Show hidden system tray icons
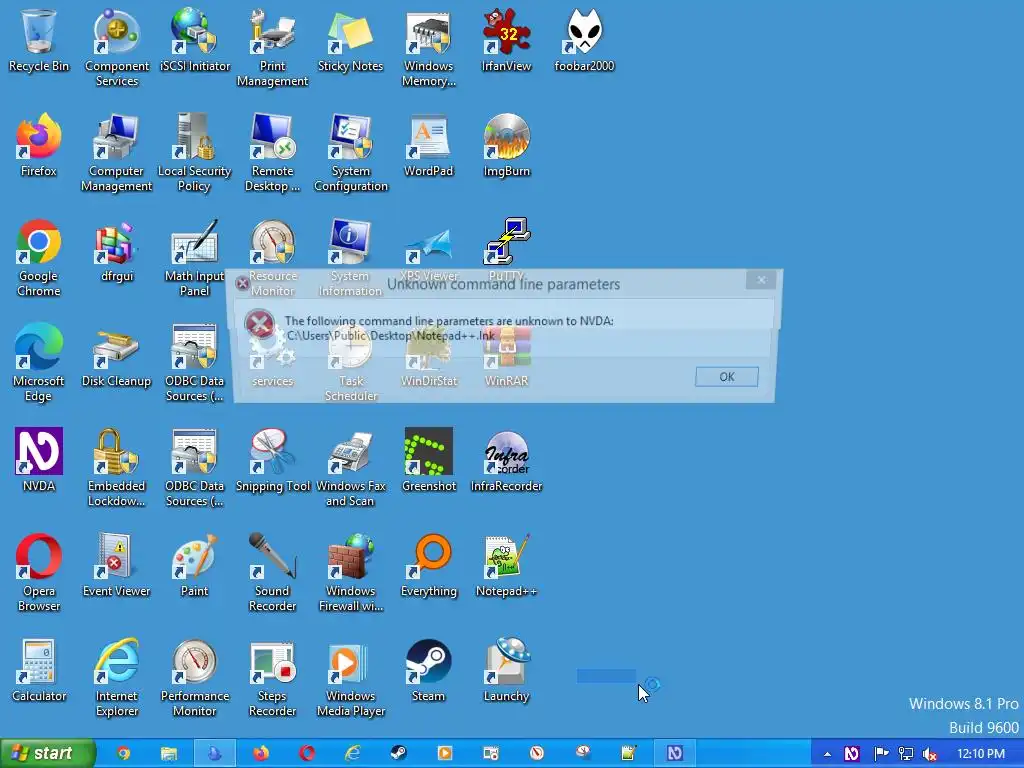 click(827, 754)
